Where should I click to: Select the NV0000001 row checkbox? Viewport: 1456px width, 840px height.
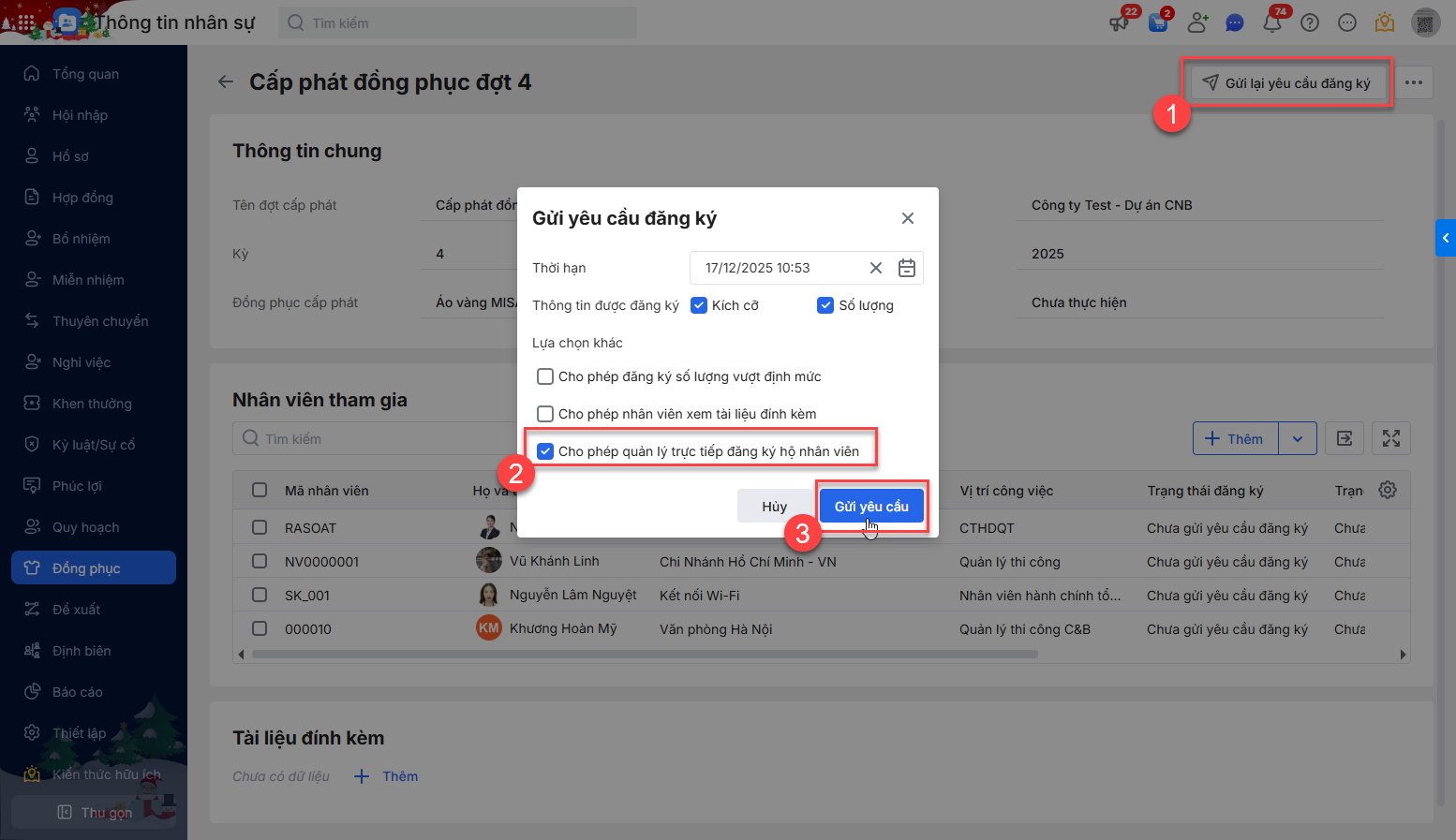[260, 562]
